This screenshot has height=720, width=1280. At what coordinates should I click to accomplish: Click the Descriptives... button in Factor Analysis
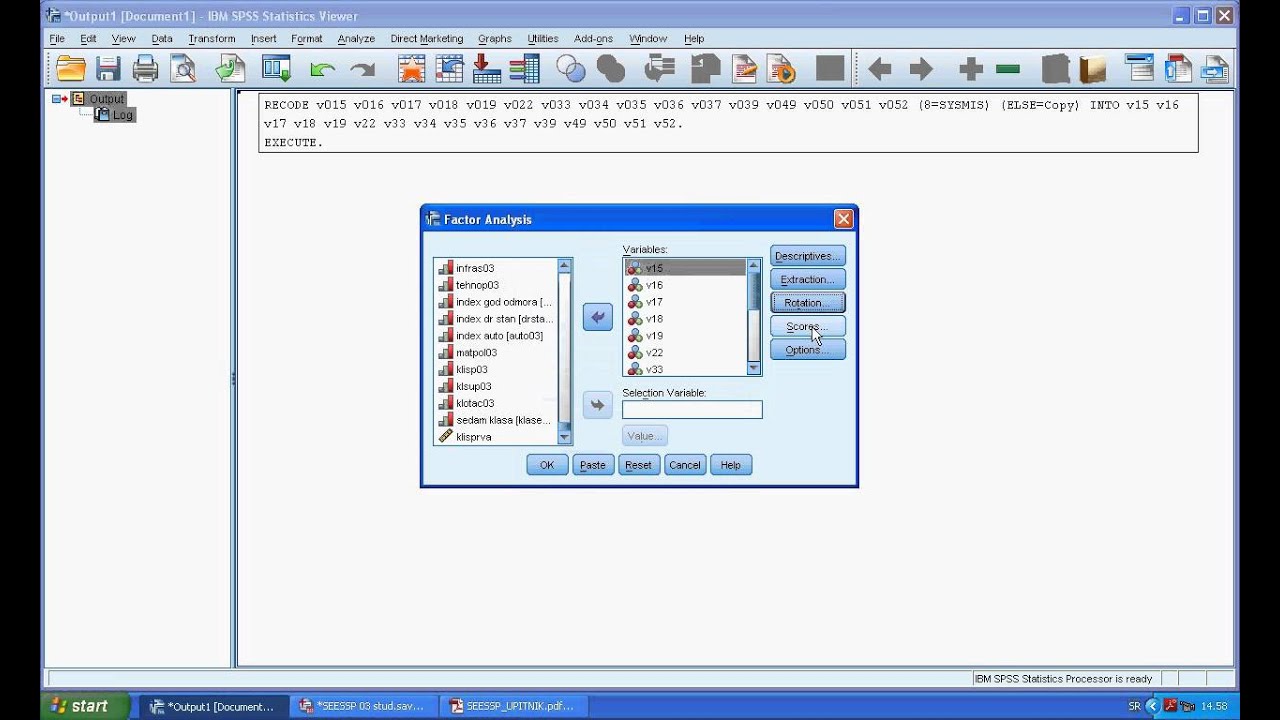[x=807, y=256]
